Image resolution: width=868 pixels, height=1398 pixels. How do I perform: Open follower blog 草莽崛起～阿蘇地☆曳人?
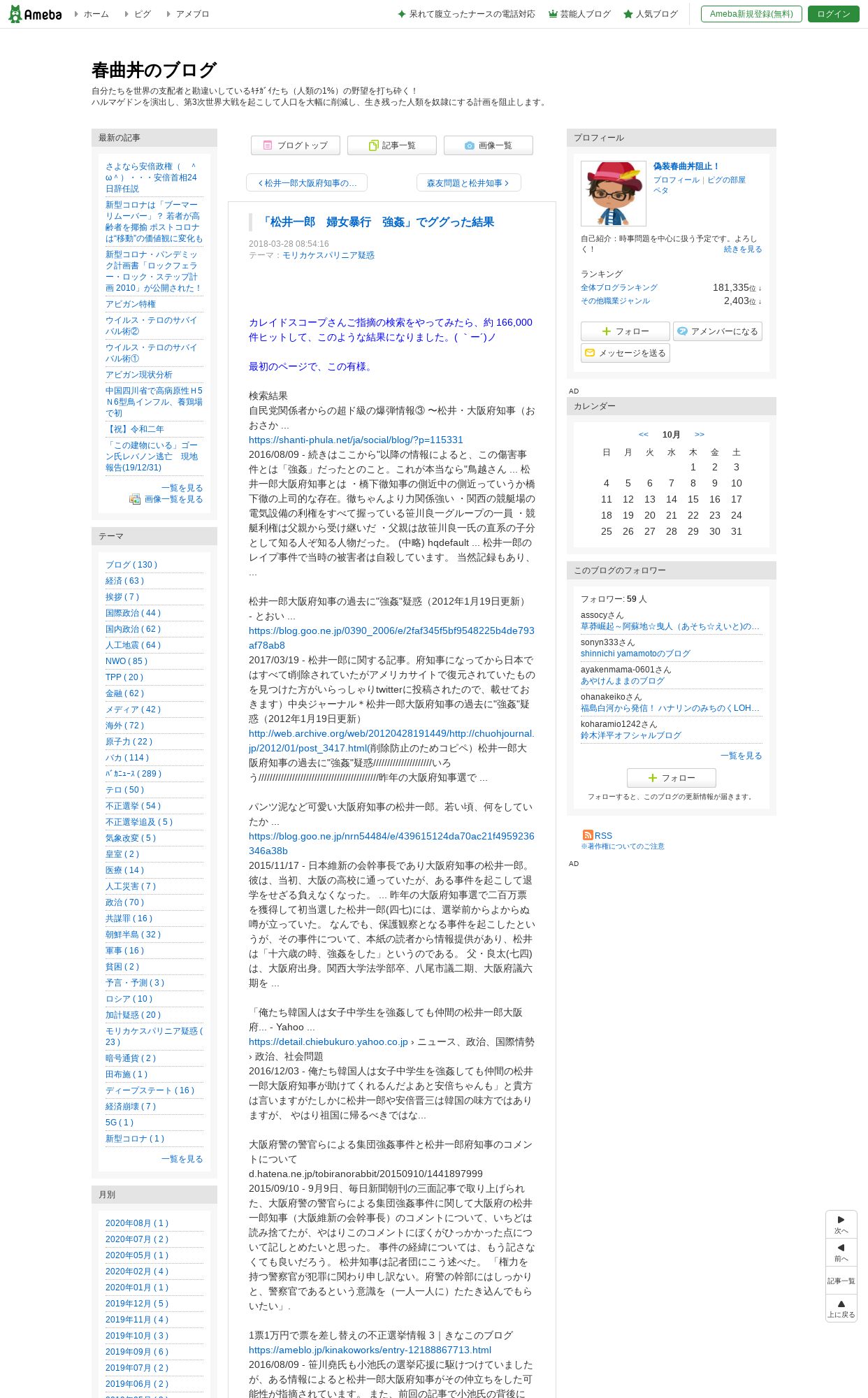tap(670, 626)
